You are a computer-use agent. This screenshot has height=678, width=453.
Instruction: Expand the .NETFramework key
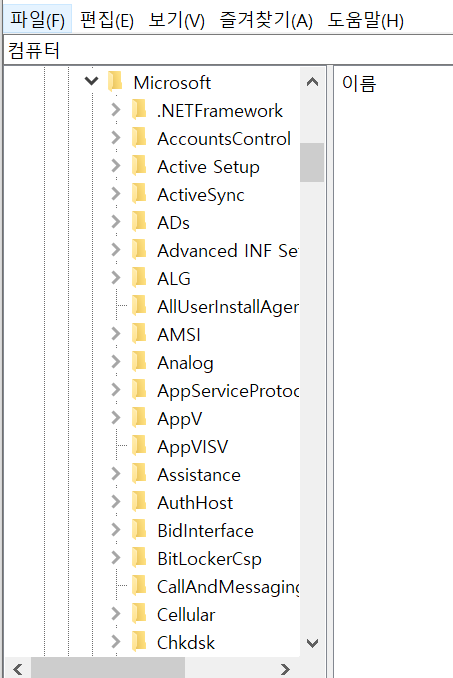pyautogui.click(x=115, y=110)
